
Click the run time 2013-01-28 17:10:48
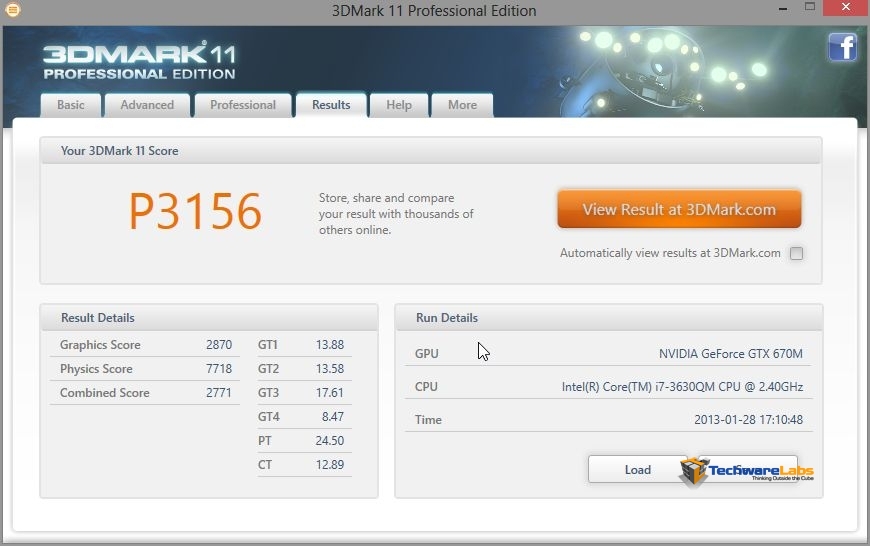tap(748, 419)
